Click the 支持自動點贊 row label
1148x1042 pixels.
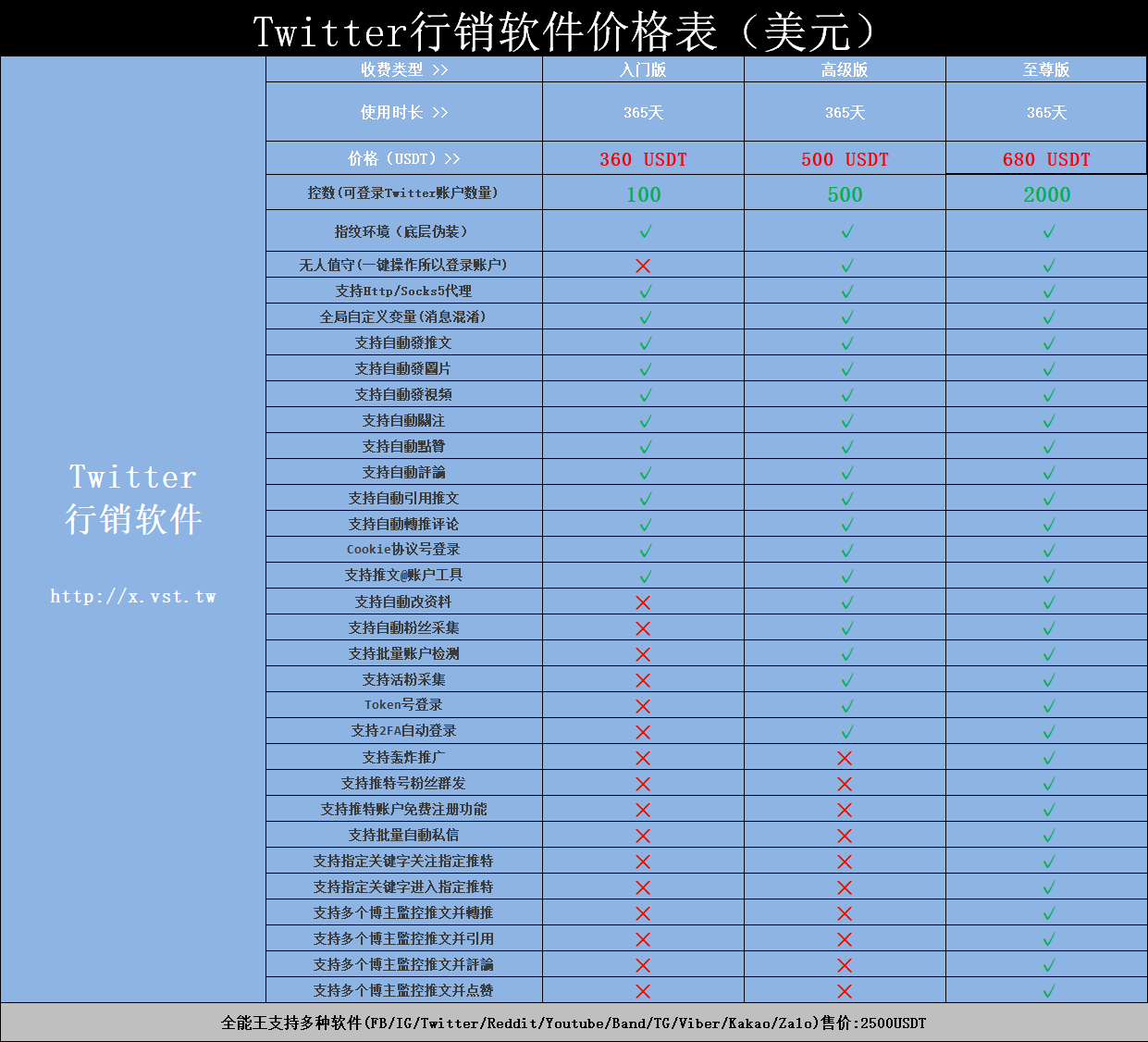point(403,446)
